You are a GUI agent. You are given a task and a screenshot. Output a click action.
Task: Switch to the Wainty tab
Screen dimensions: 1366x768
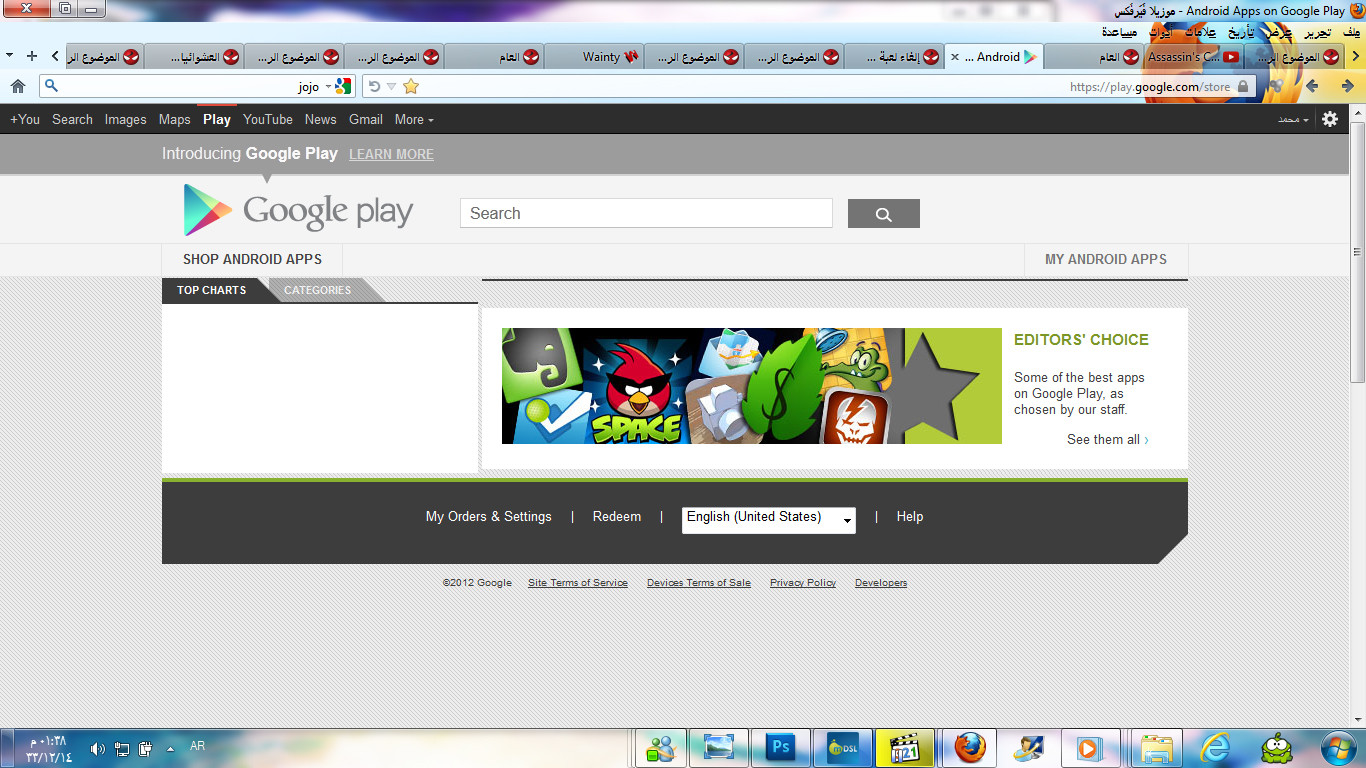click(594, 57)
